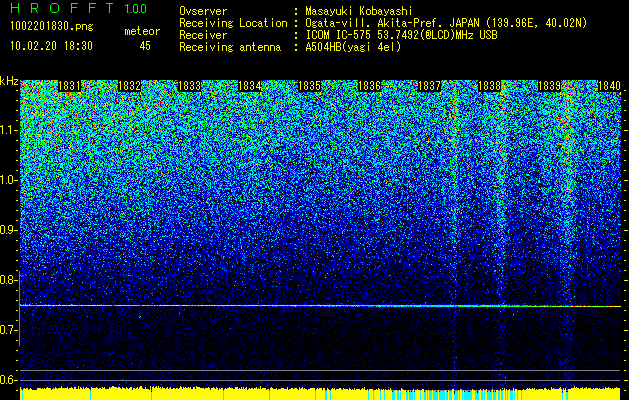Click the Receiving antenna field label
Viewport: 629px width, 400px height.
230,47
